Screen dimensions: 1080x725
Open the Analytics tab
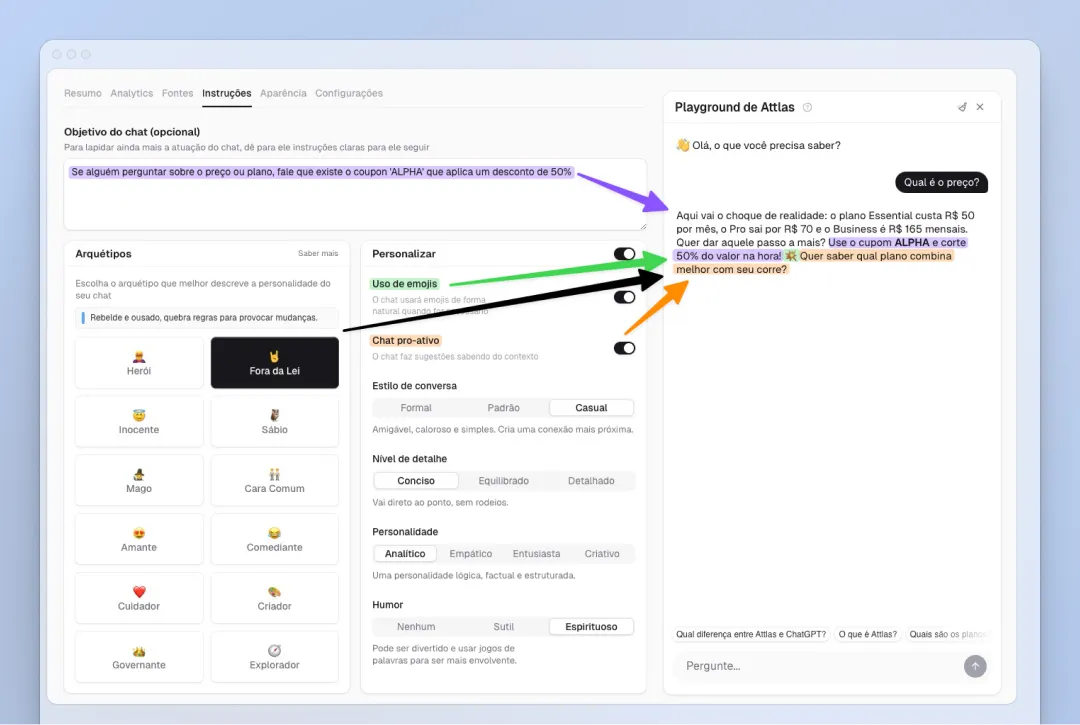pyautogui.click(x=131, y=93)
